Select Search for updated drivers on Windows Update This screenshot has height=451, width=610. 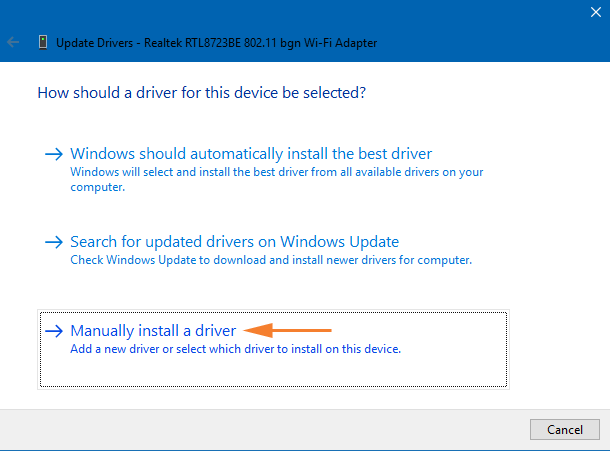tap(234, 242)
